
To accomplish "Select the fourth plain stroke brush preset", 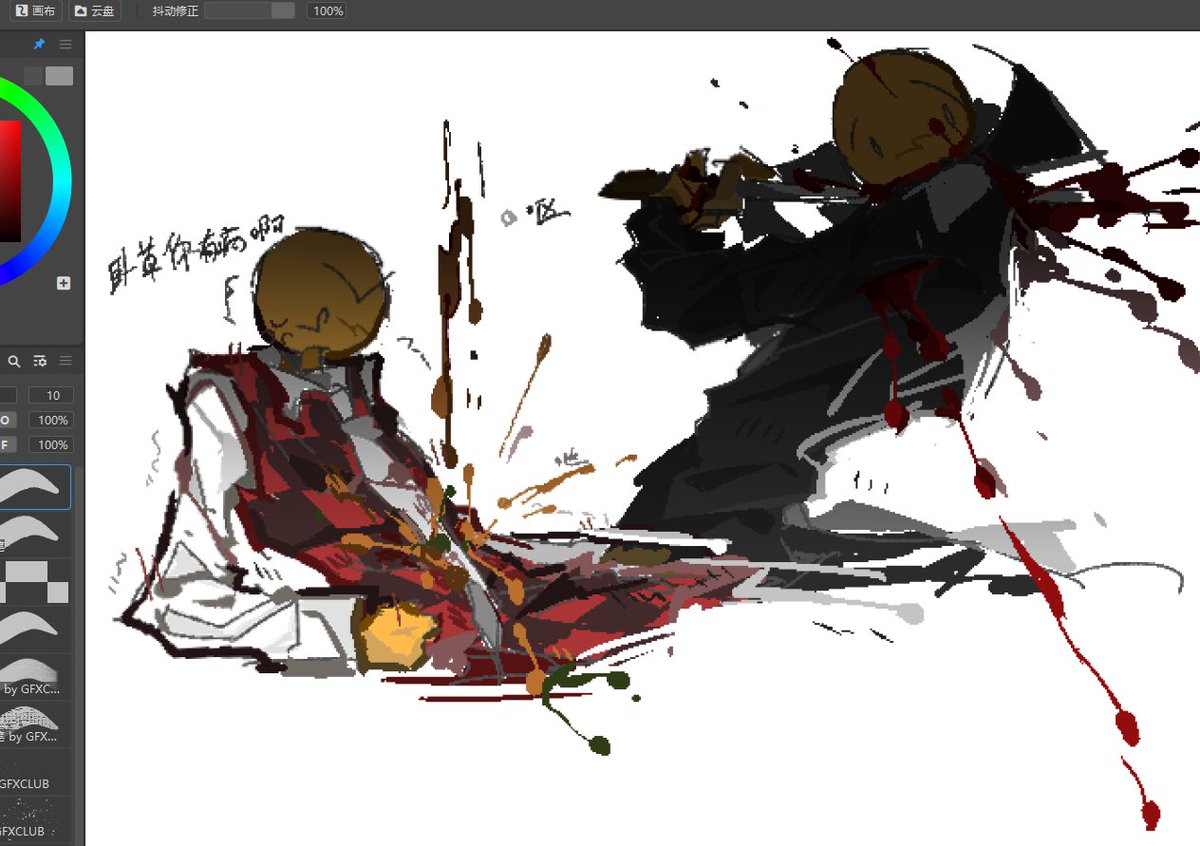I will pos(35,628).
